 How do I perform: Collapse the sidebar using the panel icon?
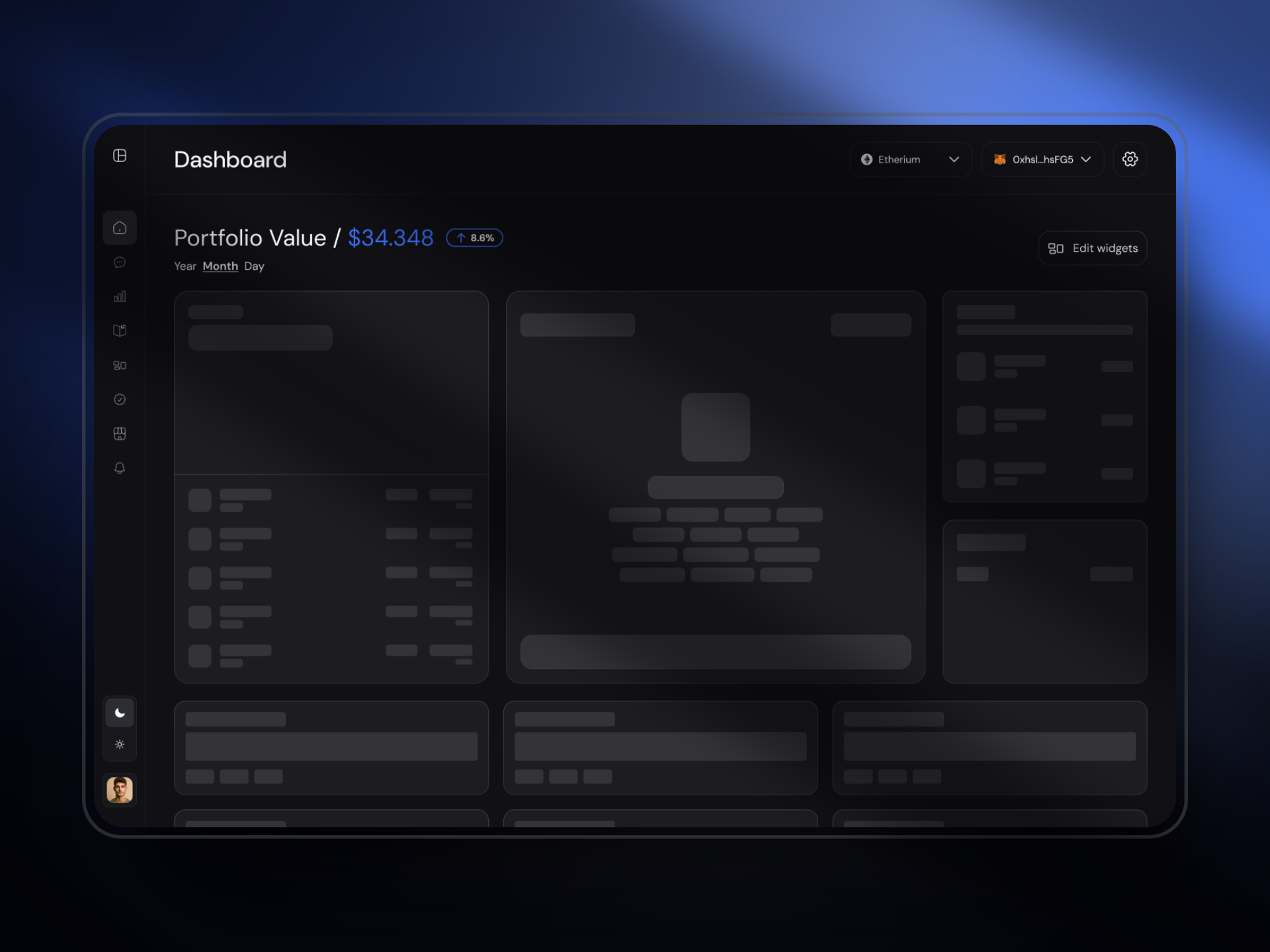pyautogui.click(x=120, y=155)
